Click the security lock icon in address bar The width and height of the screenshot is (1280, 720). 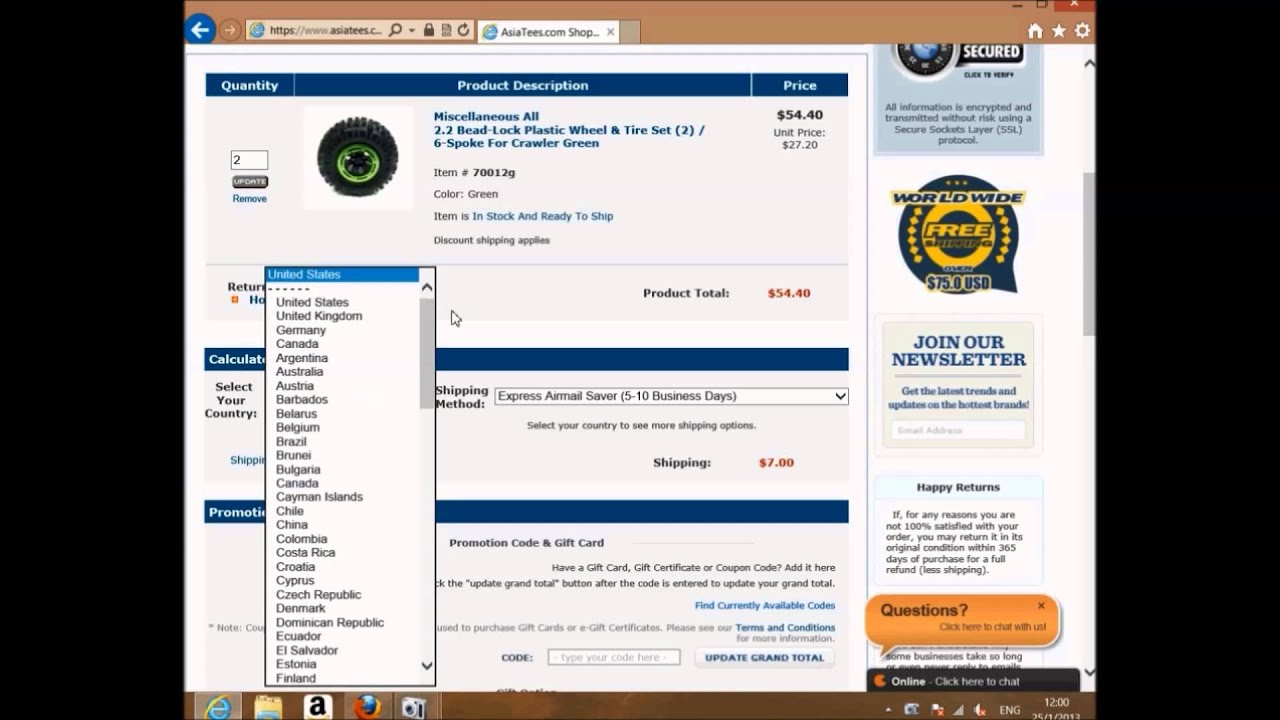point(428,30)
